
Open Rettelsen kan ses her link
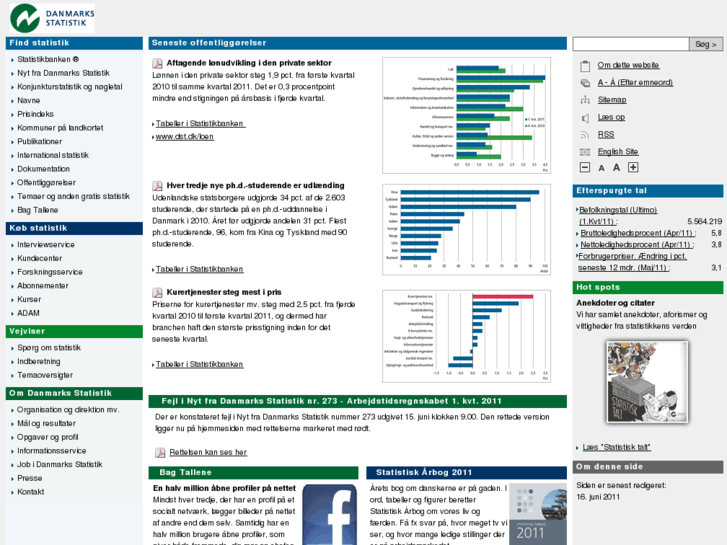tap(208, 452)
